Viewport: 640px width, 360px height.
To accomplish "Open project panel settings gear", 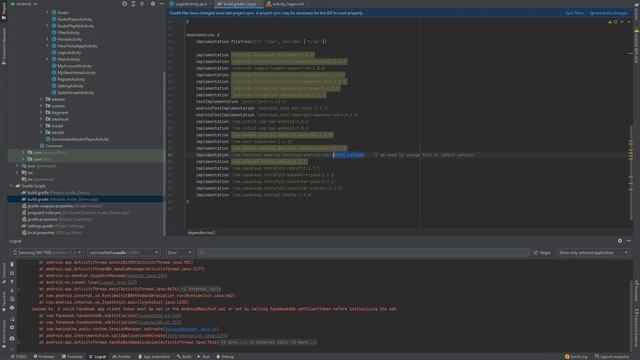I will point(153,4).
